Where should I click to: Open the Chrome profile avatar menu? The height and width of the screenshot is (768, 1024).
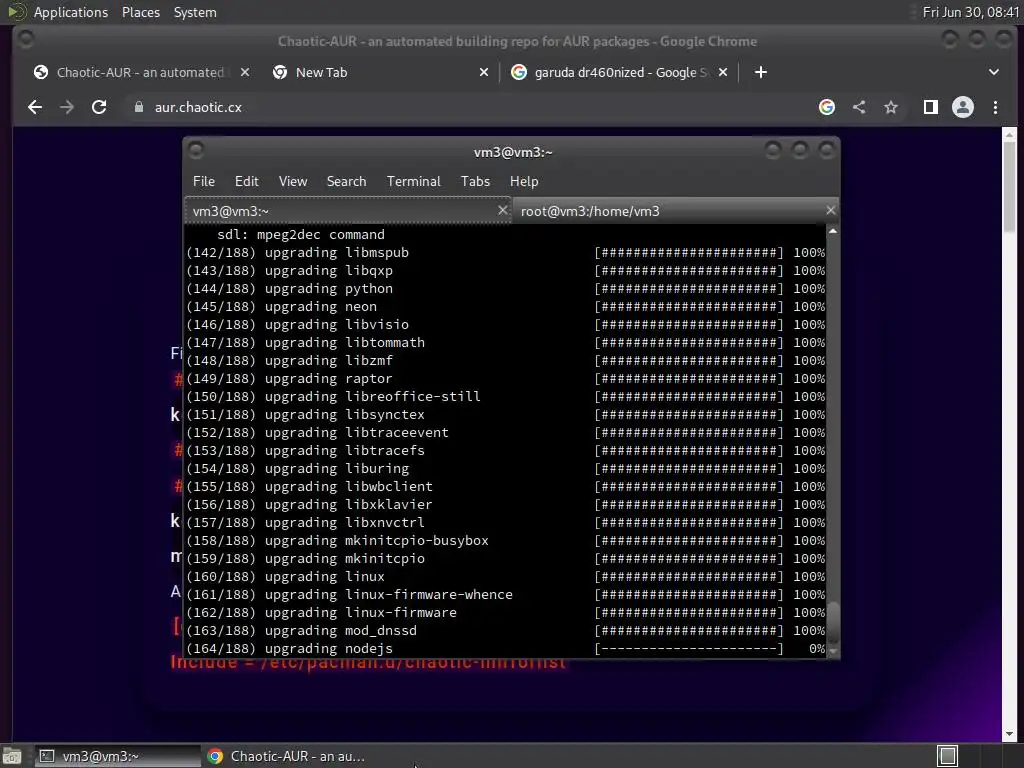click(x=963, y=107)
